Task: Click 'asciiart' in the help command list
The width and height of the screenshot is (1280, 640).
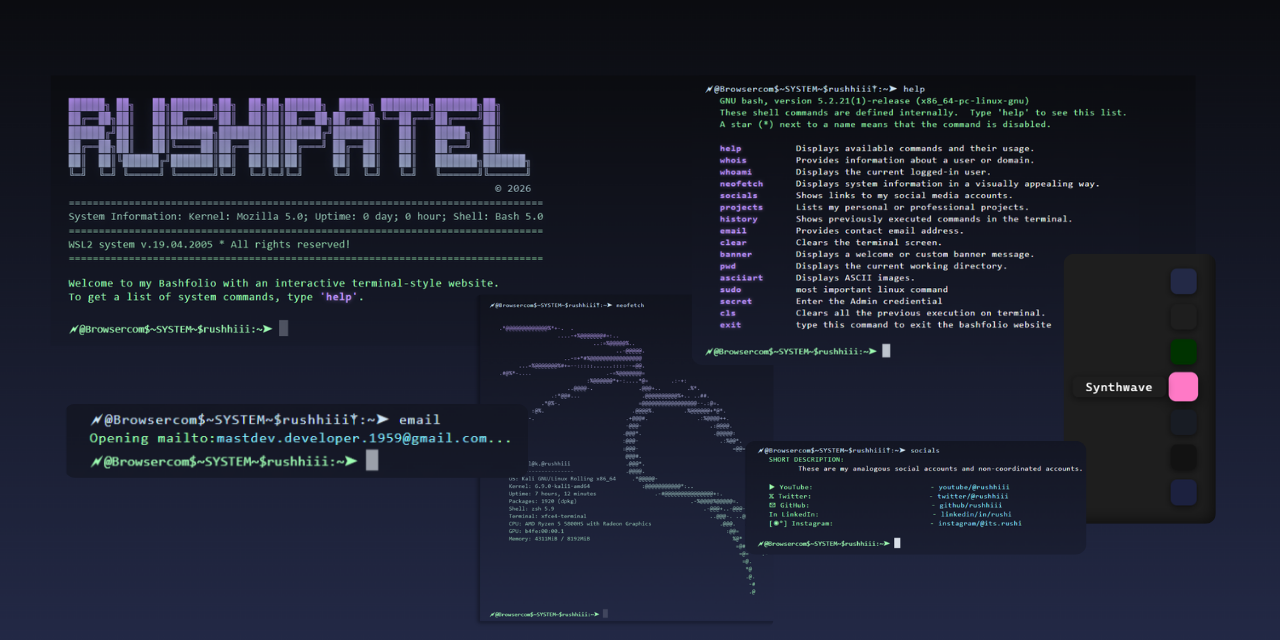Action: point(741,278)
